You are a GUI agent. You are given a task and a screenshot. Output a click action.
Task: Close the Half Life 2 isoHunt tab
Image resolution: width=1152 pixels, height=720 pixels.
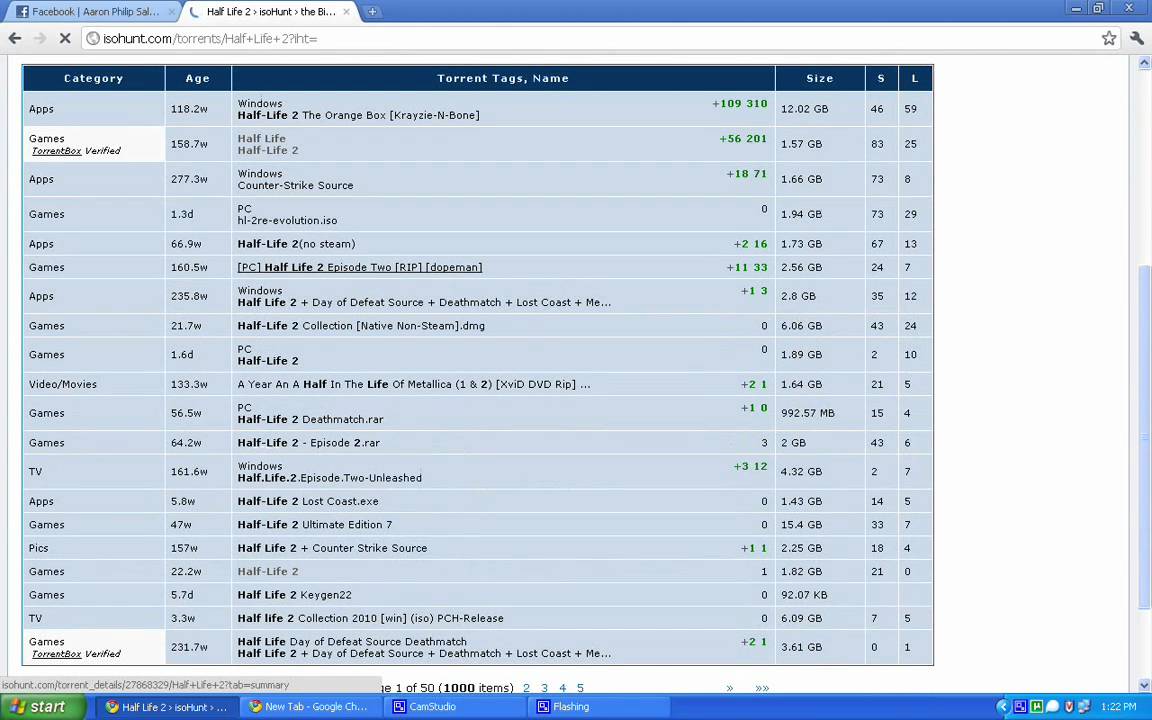[347, 12]
